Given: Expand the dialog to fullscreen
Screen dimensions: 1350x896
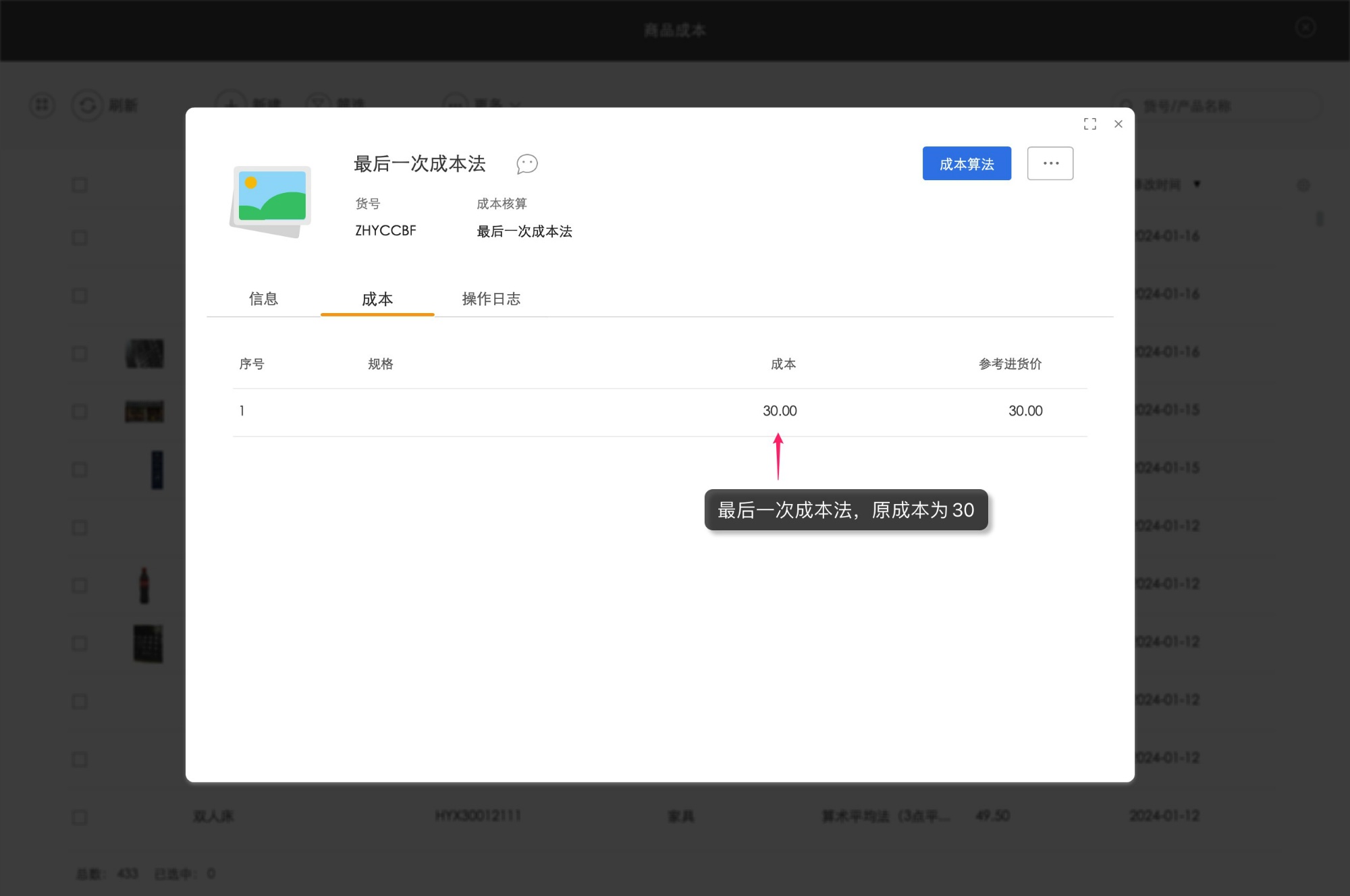Looking at the screenshot, I should 1089,124.
